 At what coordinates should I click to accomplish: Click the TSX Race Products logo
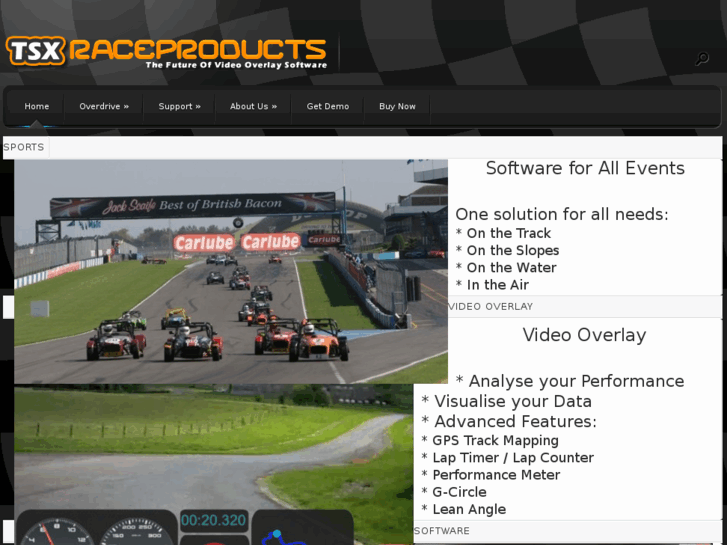pyautogui.click(x=166, y=52)
